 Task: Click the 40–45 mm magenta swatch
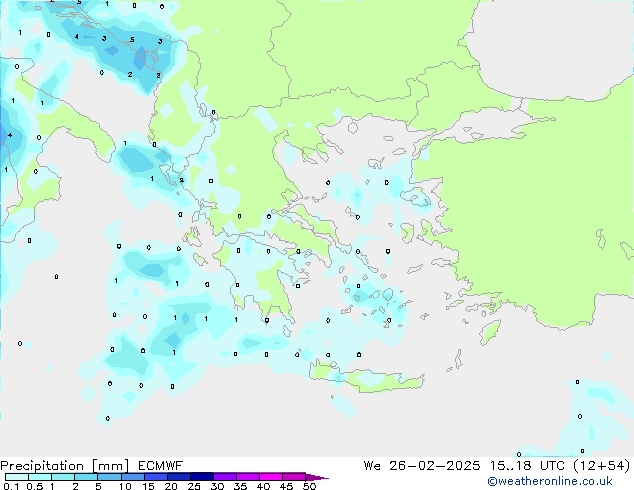[270, 477]
